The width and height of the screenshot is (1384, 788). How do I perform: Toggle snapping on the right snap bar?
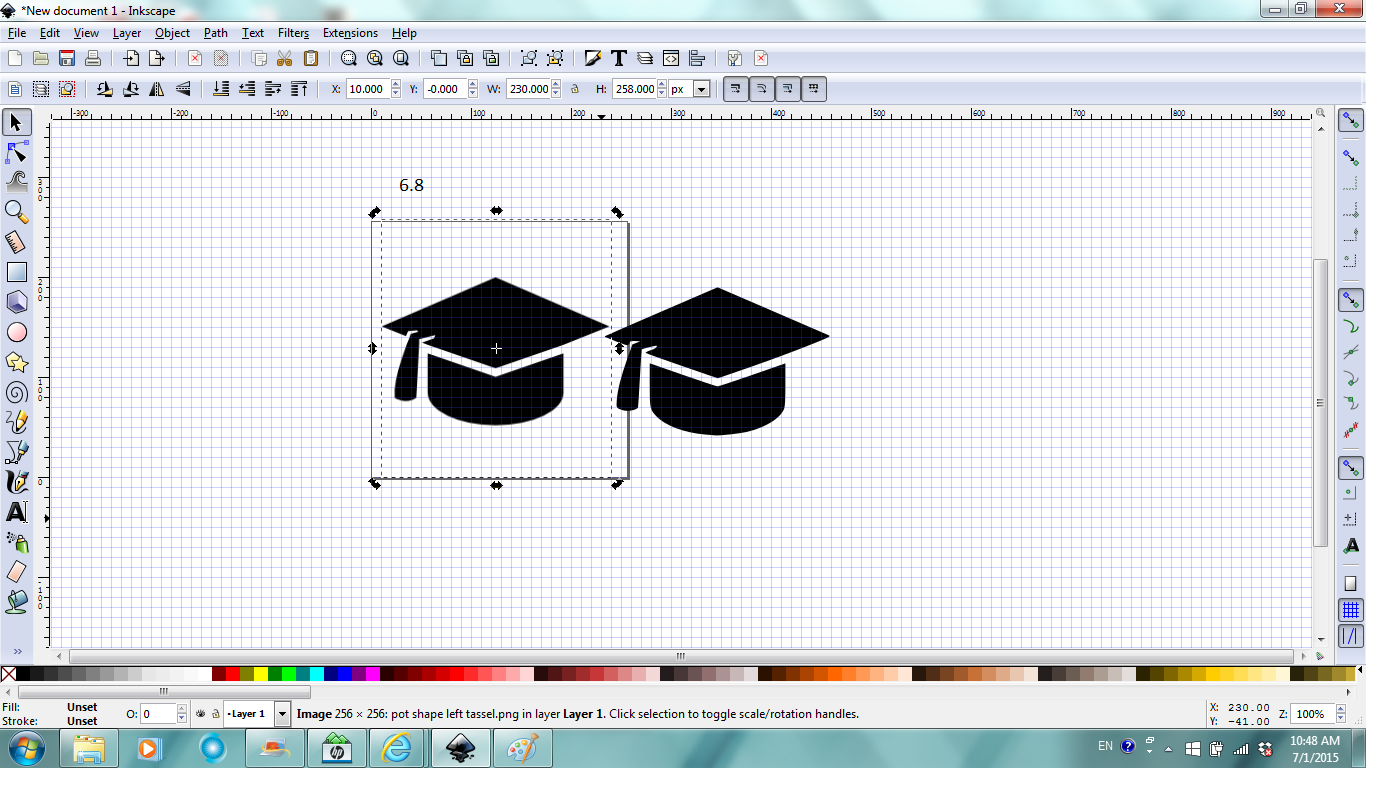pos(1351,120)
